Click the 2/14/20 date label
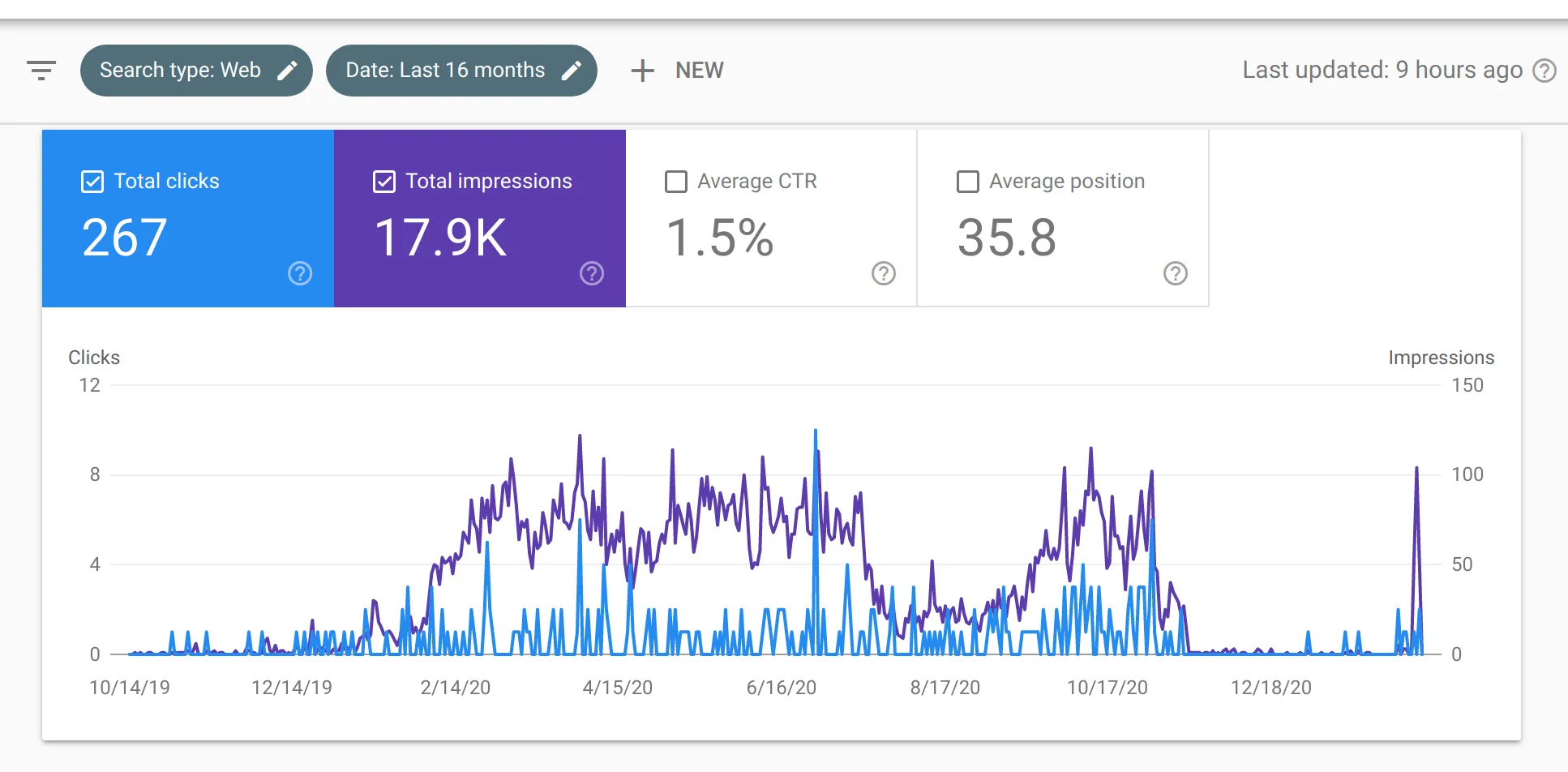Screen dimensions: 1568x772 coord(456,688)
